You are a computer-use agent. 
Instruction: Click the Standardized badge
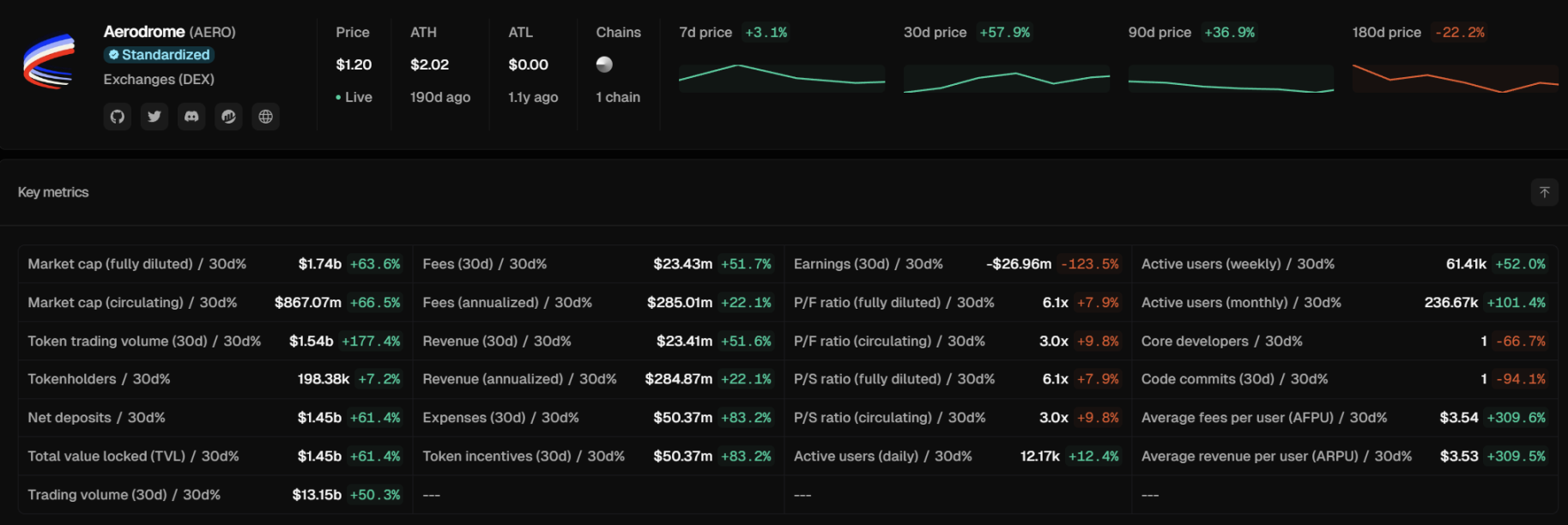coord(159,55)
